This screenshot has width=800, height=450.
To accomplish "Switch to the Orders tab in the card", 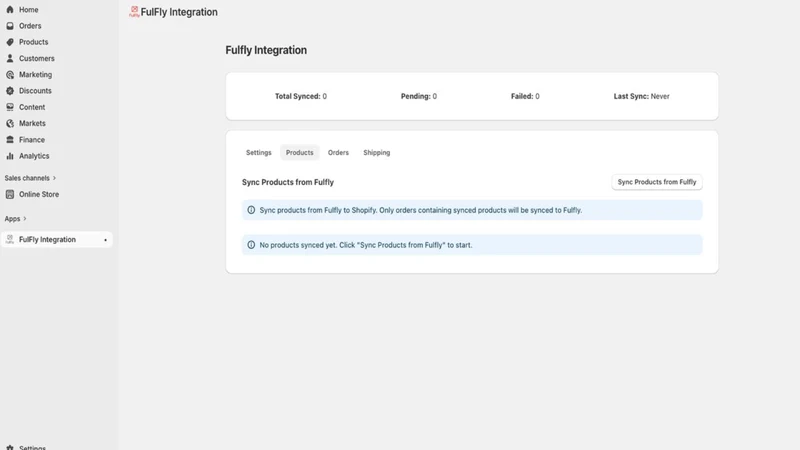I will (338, 153).
